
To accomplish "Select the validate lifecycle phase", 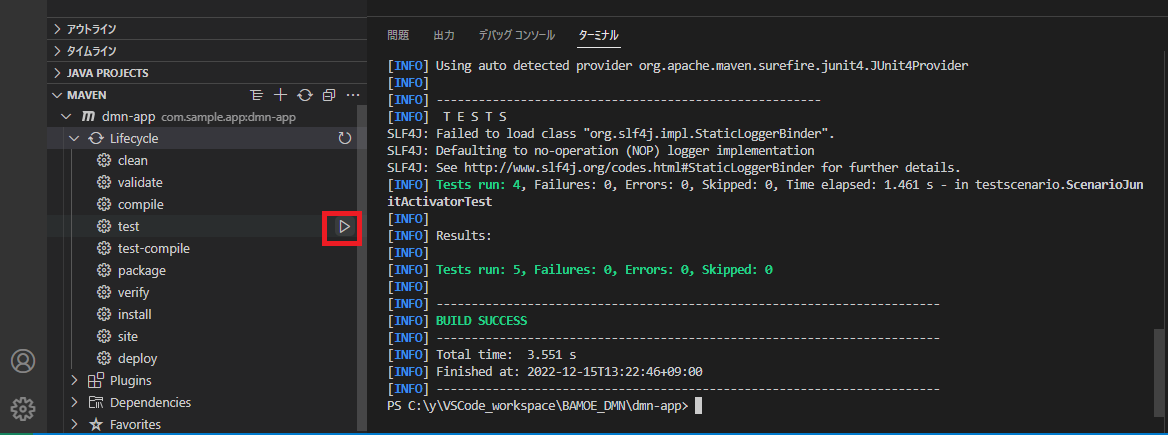I will click(x=140, y=182).
